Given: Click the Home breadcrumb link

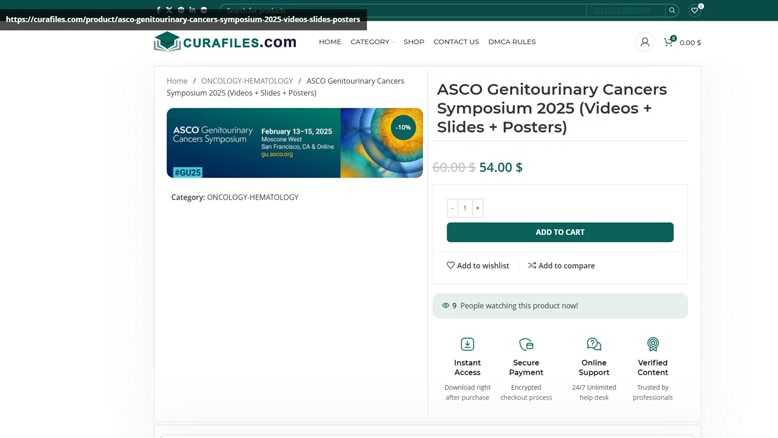Looking at the screenshot, I should coord(177,81).
